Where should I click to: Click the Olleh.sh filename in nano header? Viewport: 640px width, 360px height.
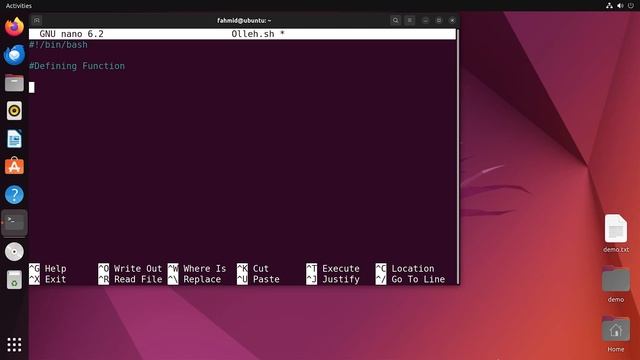click(253, 34)
